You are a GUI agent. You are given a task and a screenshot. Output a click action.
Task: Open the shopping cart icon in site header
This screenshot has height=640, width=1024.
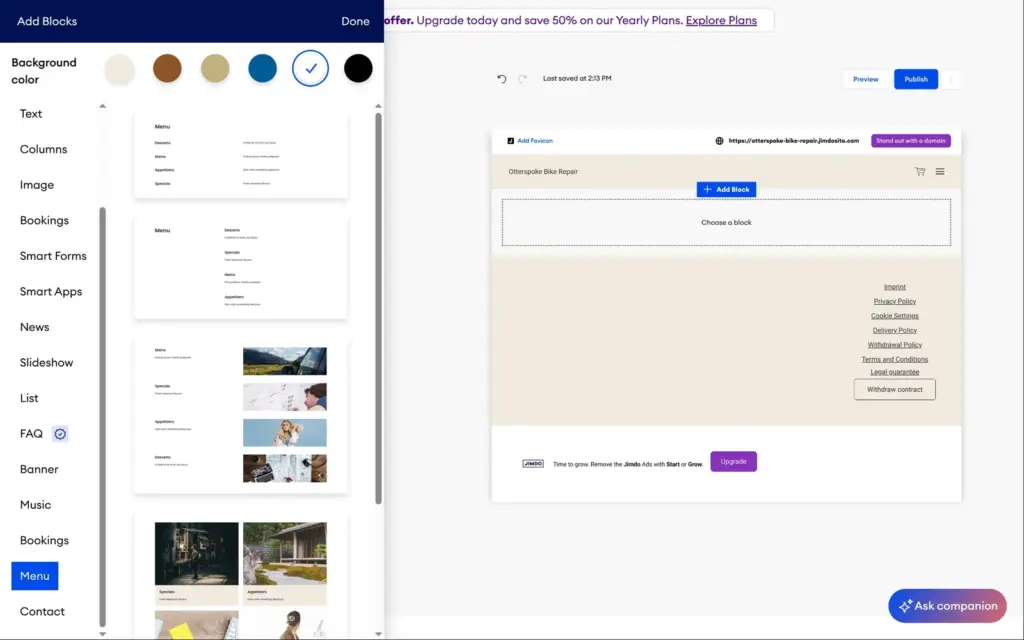(x=920, y=172)
